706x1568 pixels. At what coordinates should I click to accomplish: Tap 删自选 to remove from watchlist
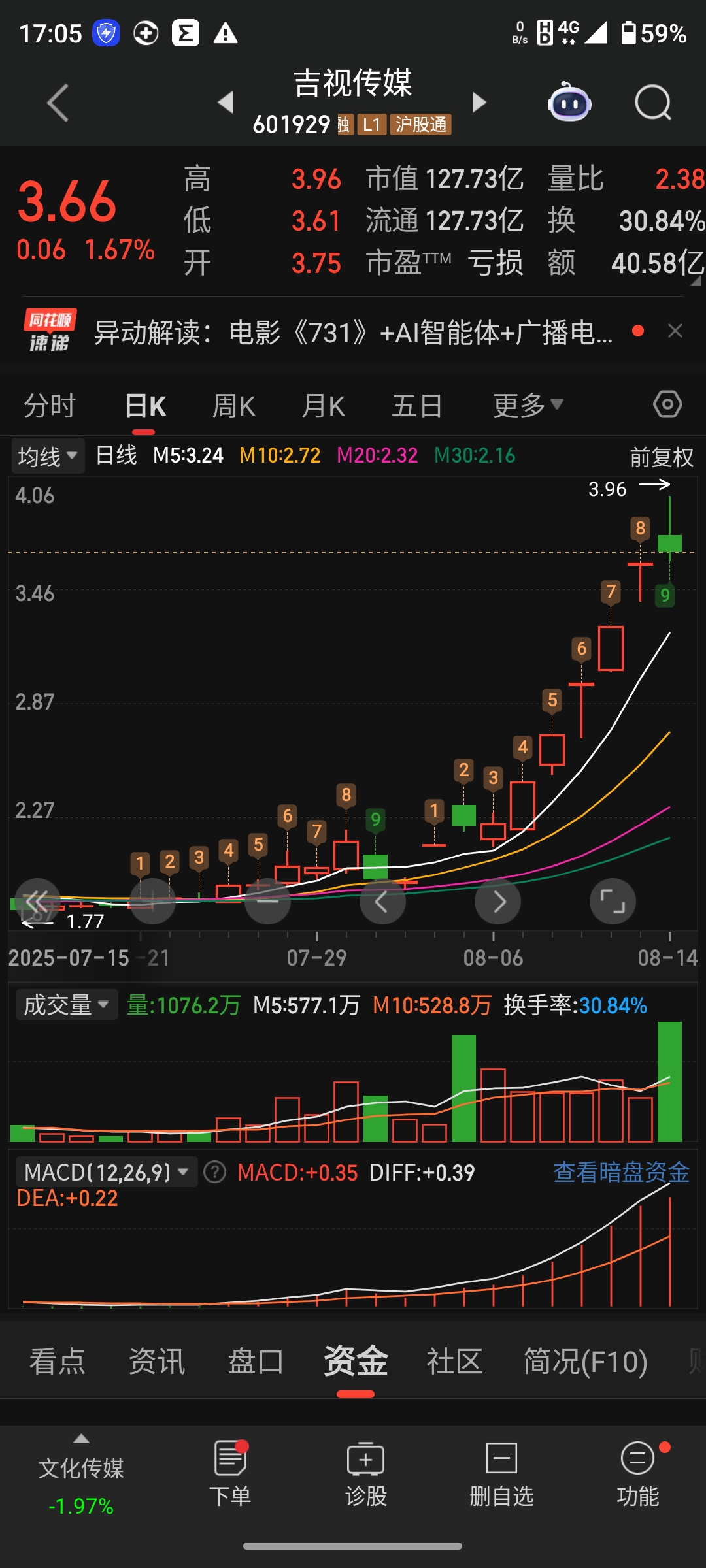pyautogui.click(x=502, y=1475)
